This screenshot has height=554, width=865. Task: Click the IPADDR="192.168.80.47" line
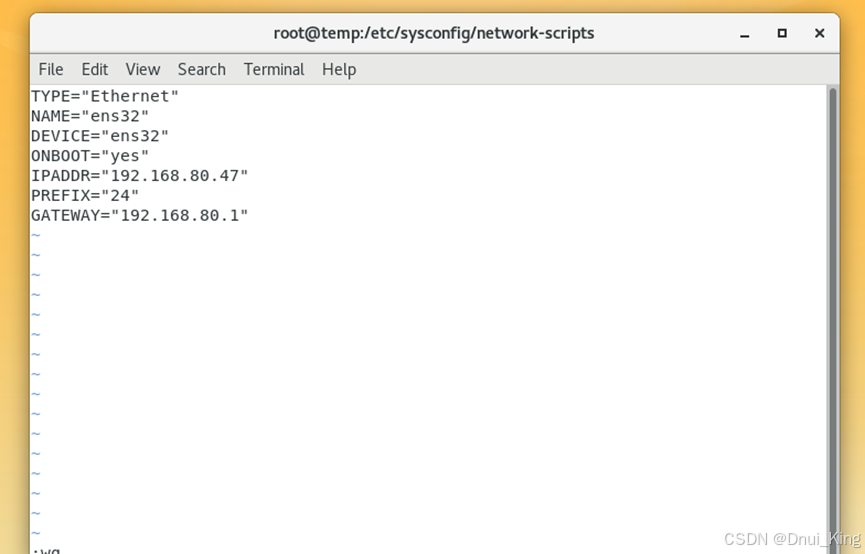(140, 175)
